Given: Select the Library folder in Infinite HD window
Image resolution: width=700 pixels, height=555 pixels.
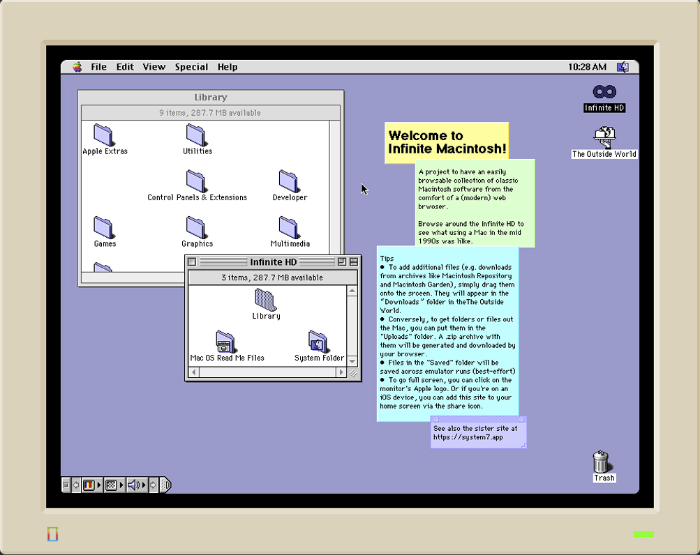Looking at the screenshot, I should point(266,300).
